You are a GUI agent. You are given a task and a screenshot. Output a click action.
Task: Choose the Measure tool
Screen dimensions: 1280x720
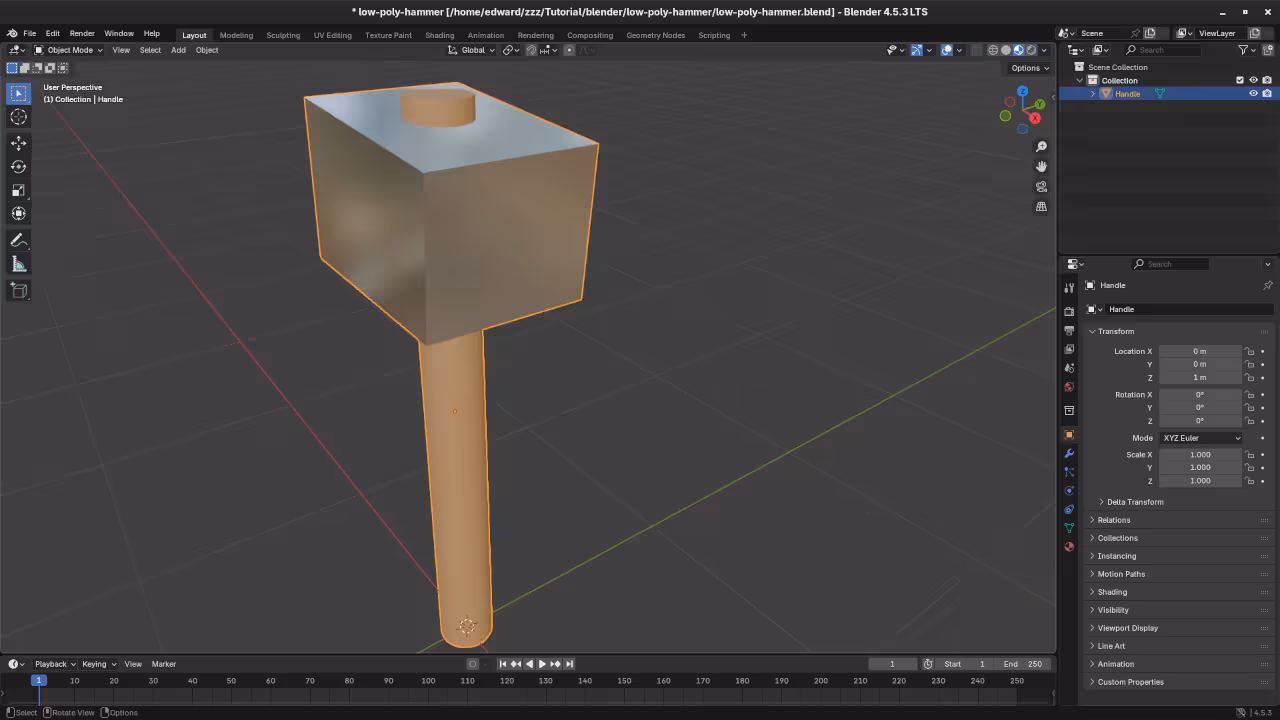click(x=18, y=264)
